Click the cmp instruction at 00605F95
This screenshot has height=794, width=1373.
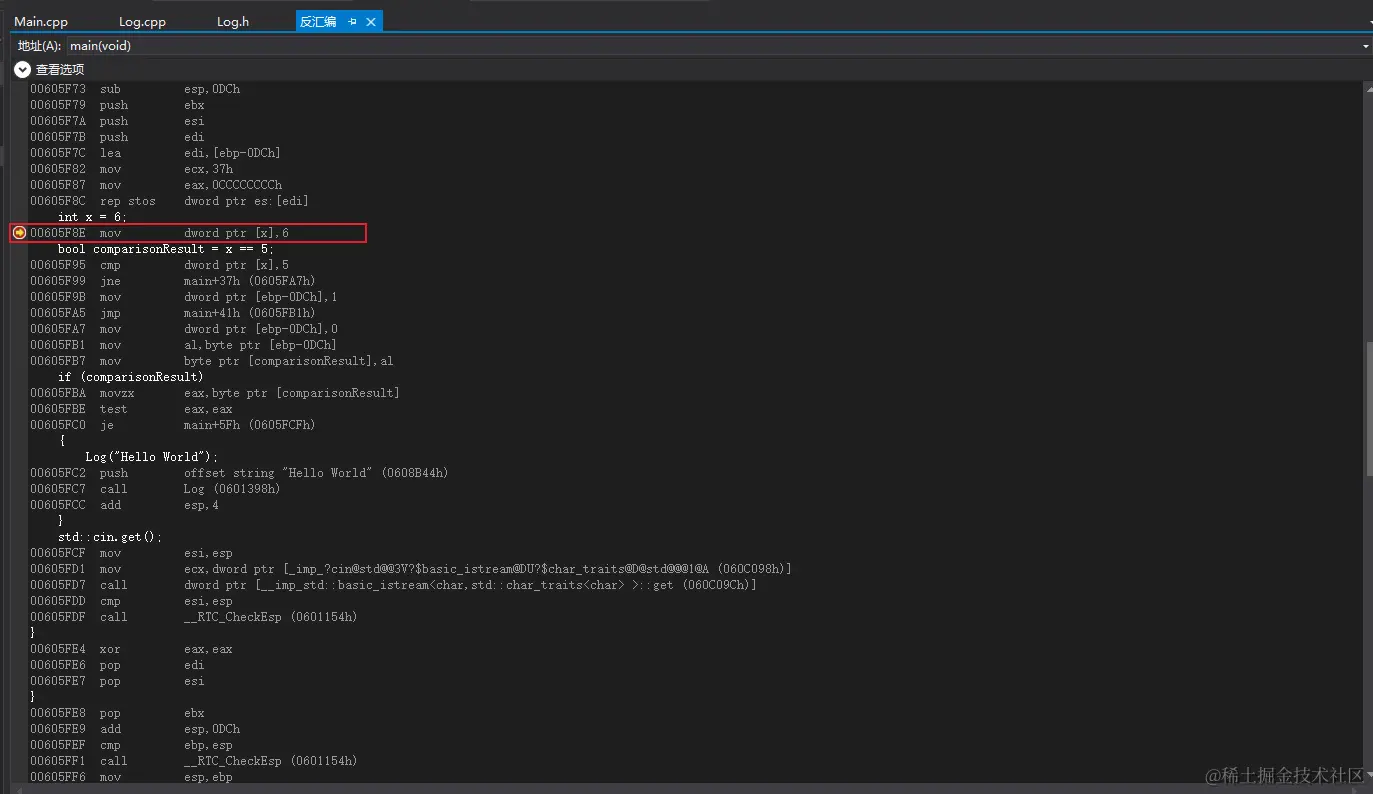click(159, 265)
